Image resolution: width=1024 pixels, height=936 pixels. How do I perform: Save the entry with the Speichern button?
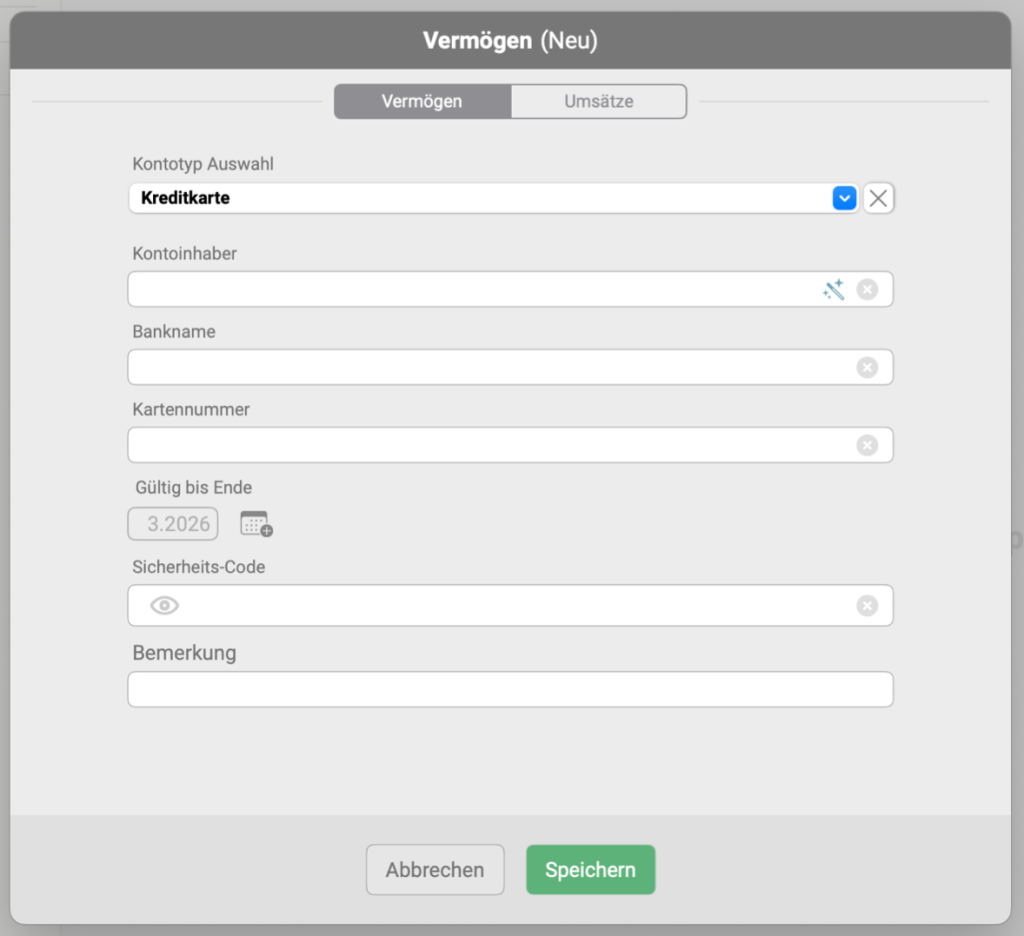tap(590, 870)
